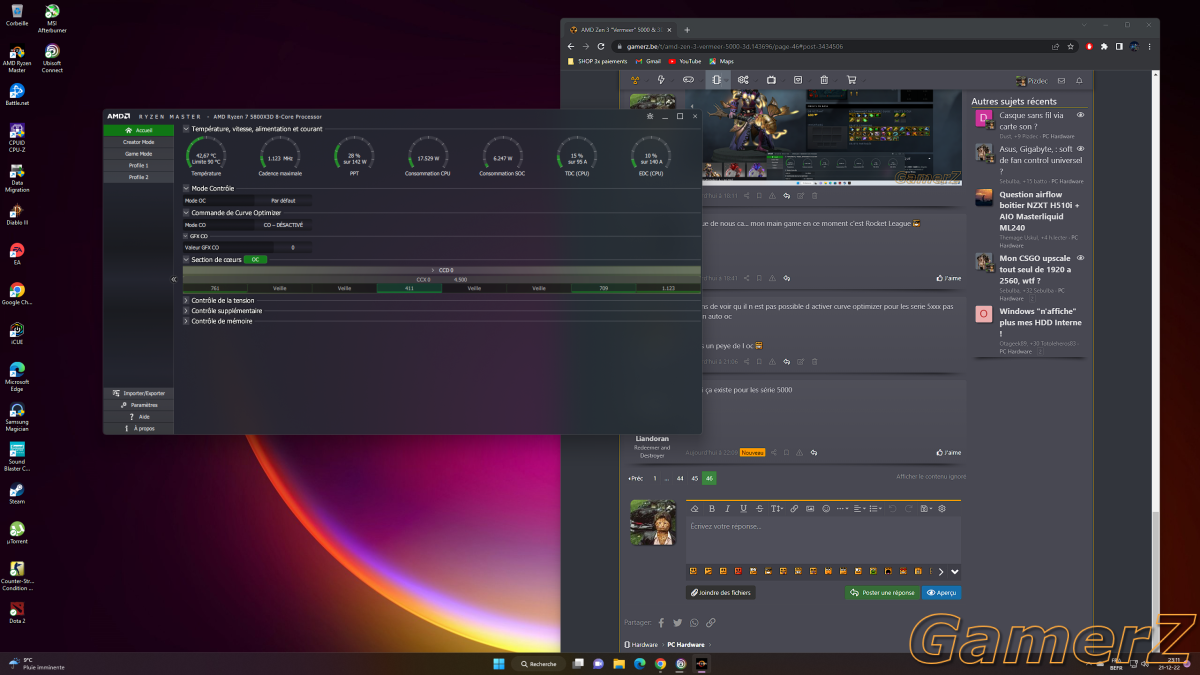Viewport: 1200px width, 675px height.
Task: Click the Écrivez votre réponse text field
Action: click(823, 540)
